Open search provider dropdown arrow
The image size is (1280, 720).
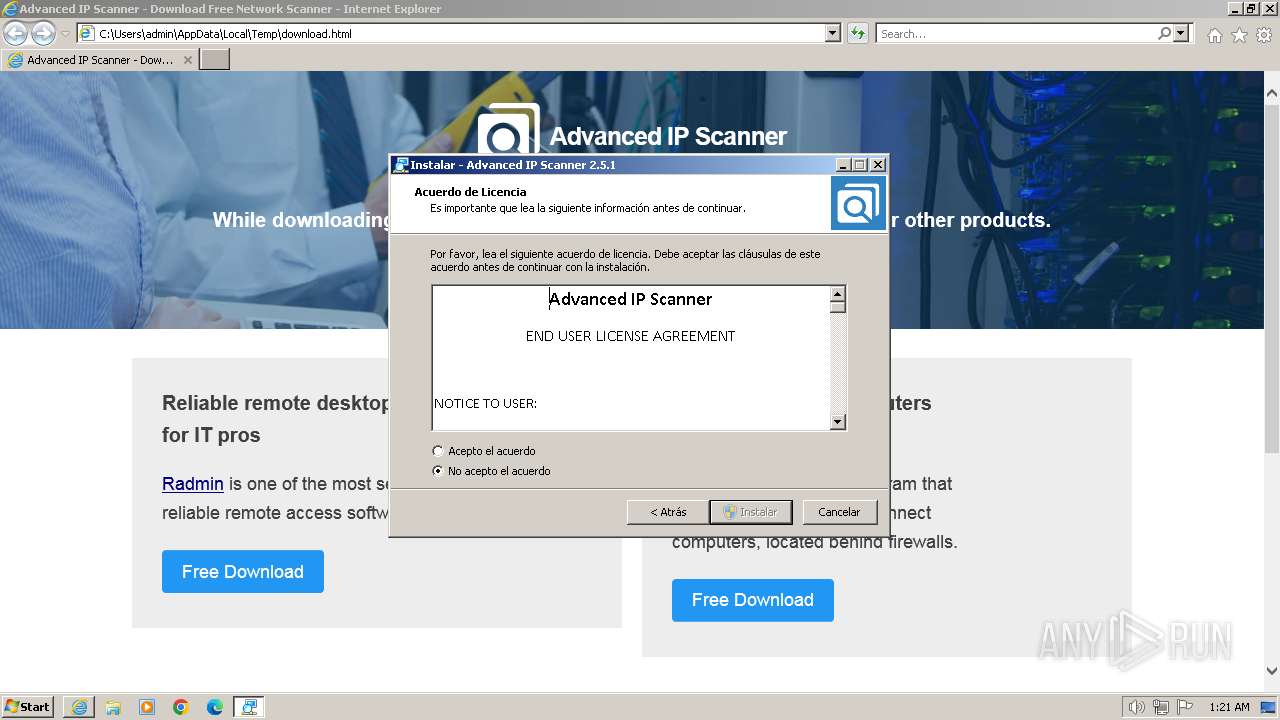(x=1182, y=34)
